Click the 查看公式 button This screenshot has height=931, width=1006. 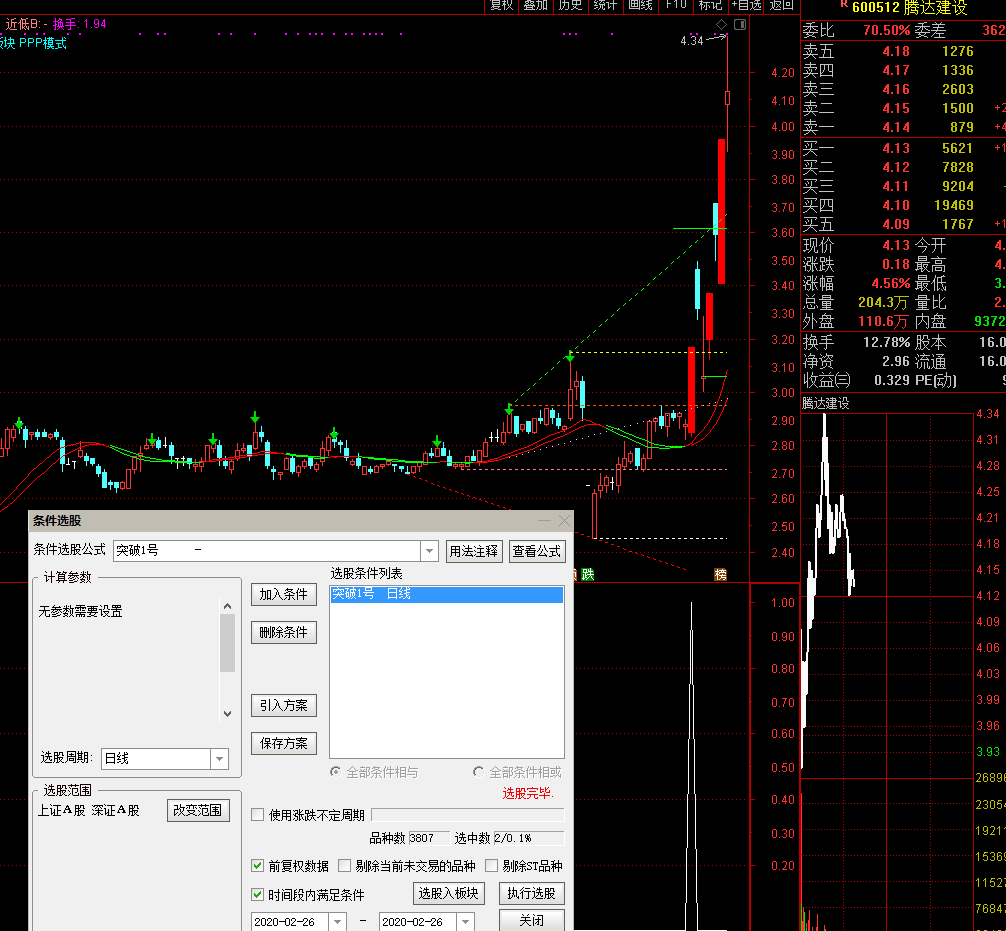536,551
